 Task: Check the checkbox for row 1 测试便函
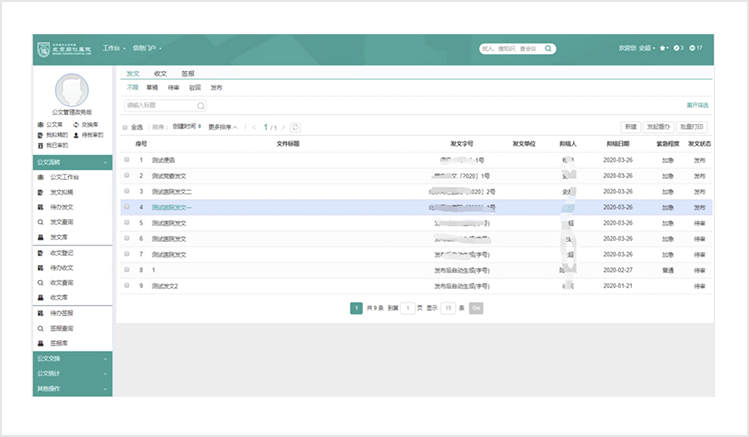point(127,159)
